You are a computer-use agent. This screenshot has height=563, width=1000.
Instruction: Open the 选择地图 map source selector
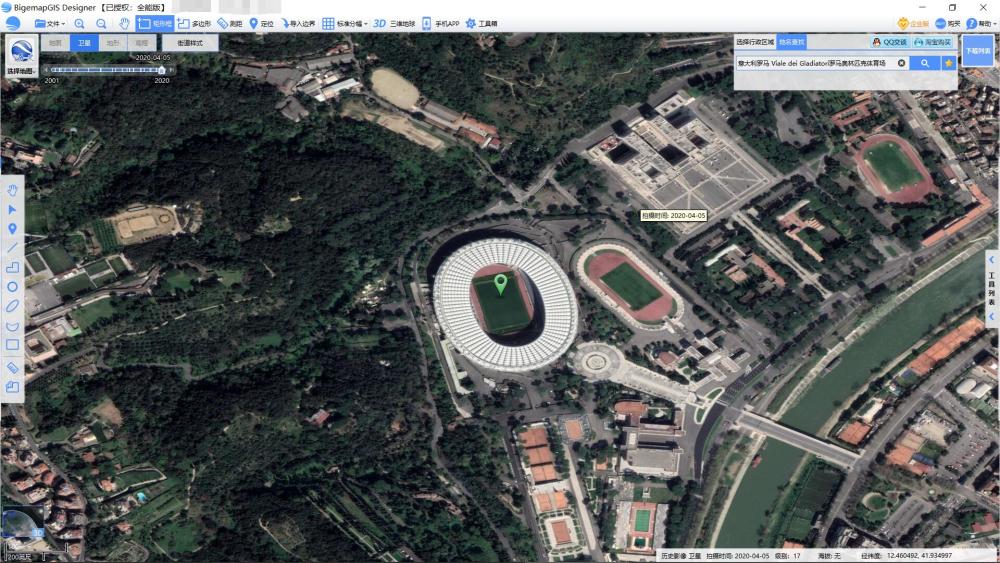point(20,56)
